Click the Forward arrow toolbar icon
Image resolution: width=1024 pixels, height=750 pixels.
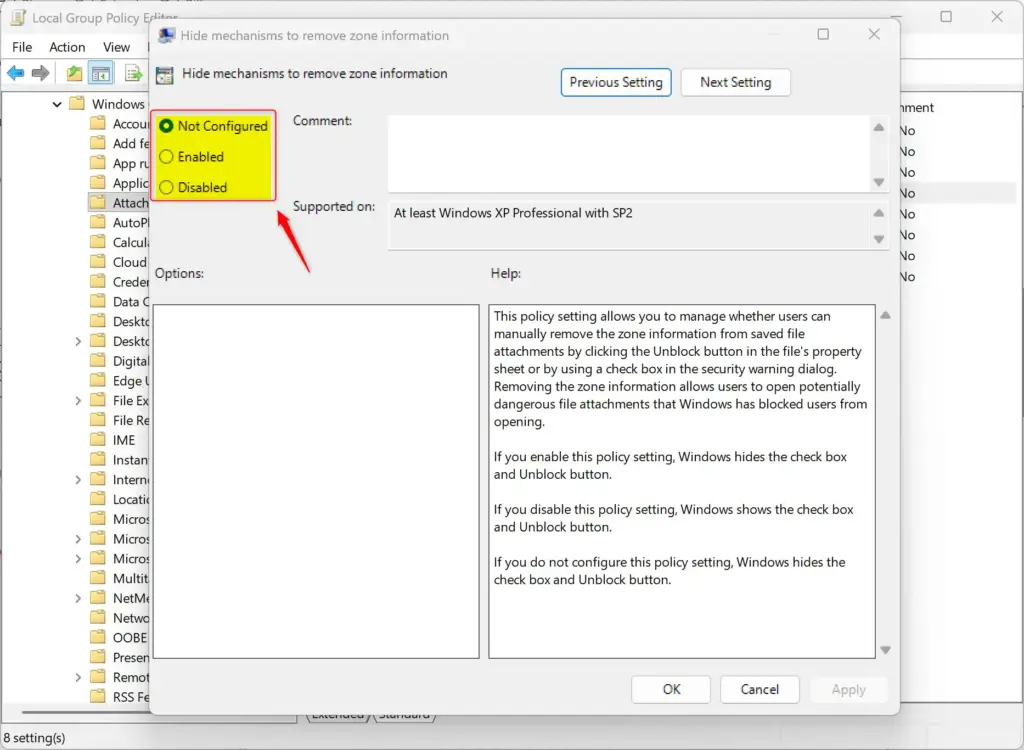pos(40,73)
